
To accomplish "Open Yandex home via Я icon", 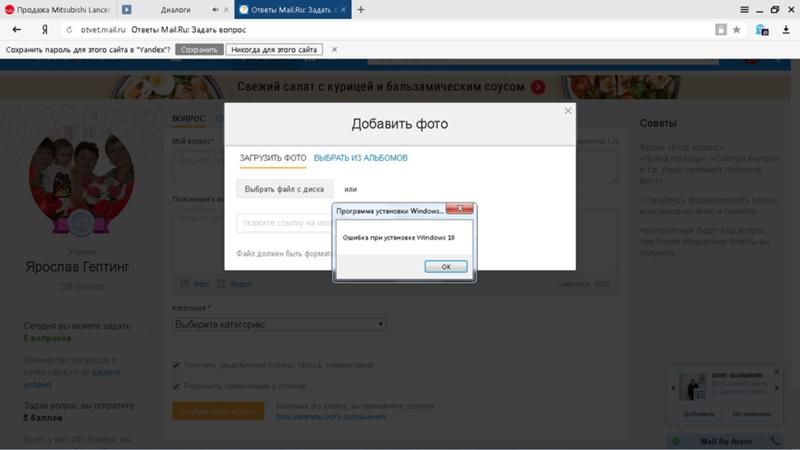I will pos(45,30).
